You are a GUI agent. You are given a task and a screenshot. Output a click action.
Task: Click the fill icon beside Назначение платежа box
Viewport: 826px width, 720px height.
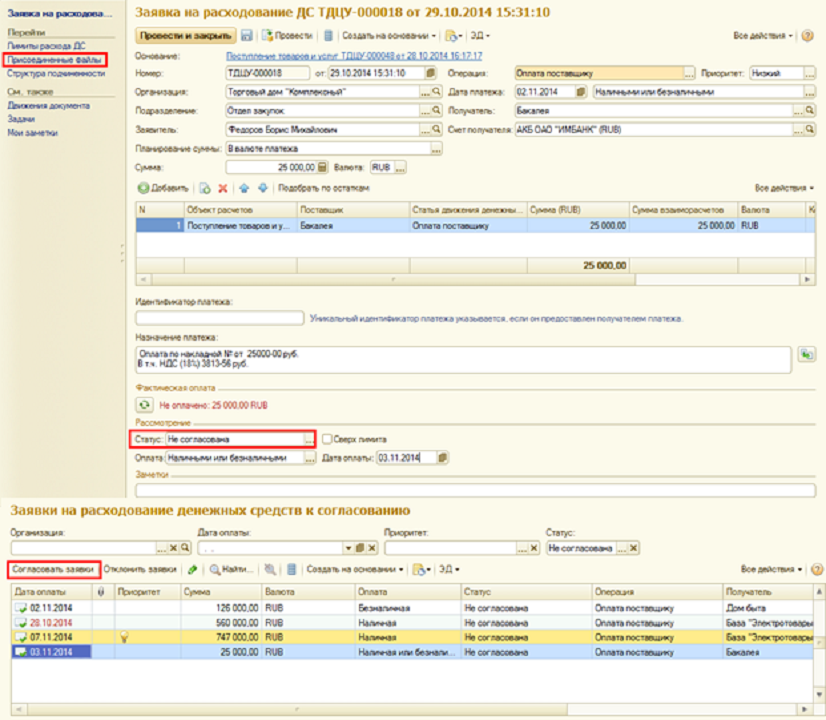807,354
